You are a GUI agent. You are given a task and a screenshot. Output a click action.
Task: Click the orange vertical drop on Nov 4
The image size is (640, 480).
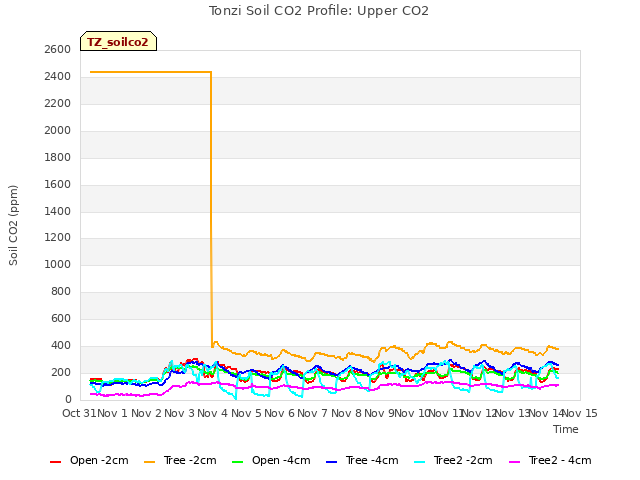tap(211, 209)
